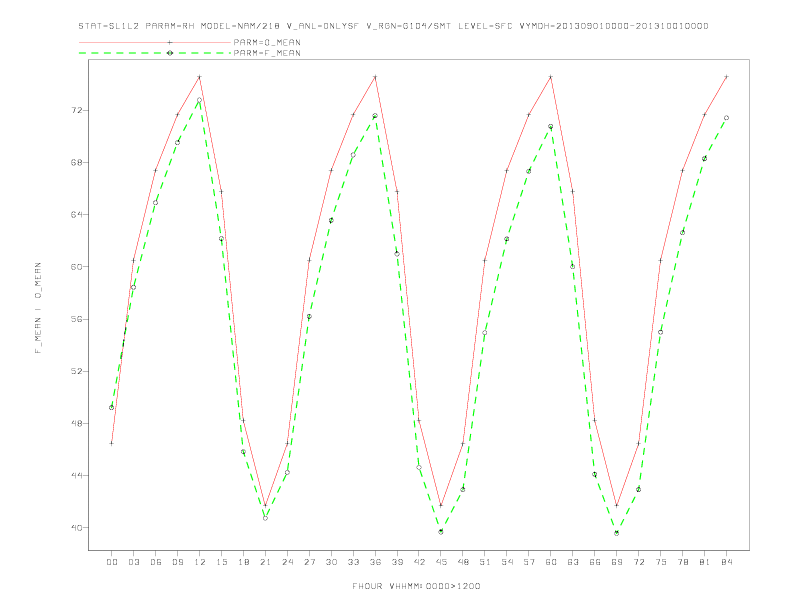
Task: Click x-axis tick label 66
Action: tap(595, 562)
